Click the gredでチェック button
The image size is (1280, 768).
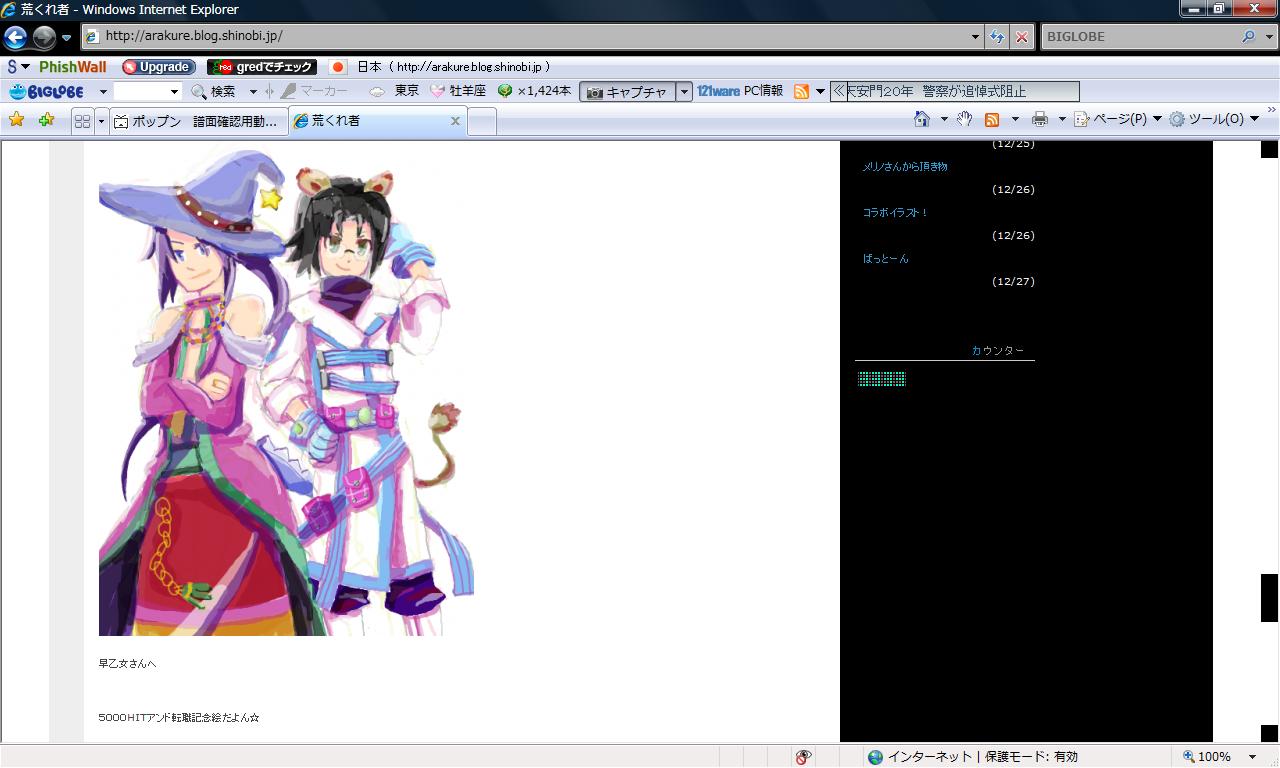click(x=262, y=67)
